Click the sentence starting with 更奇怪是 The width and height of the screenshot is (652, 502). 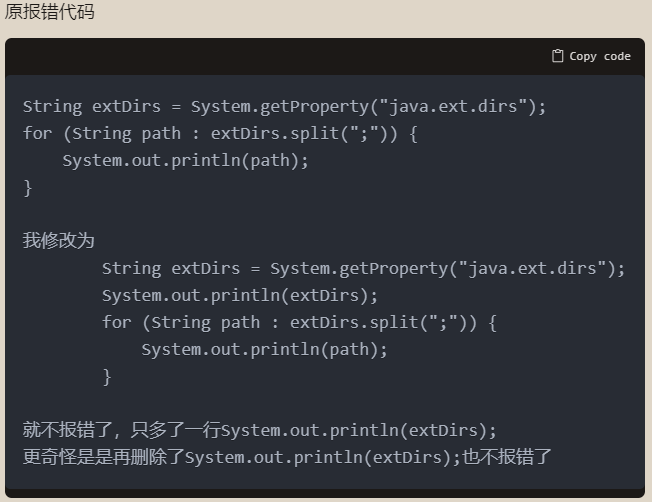coord(287,457)
